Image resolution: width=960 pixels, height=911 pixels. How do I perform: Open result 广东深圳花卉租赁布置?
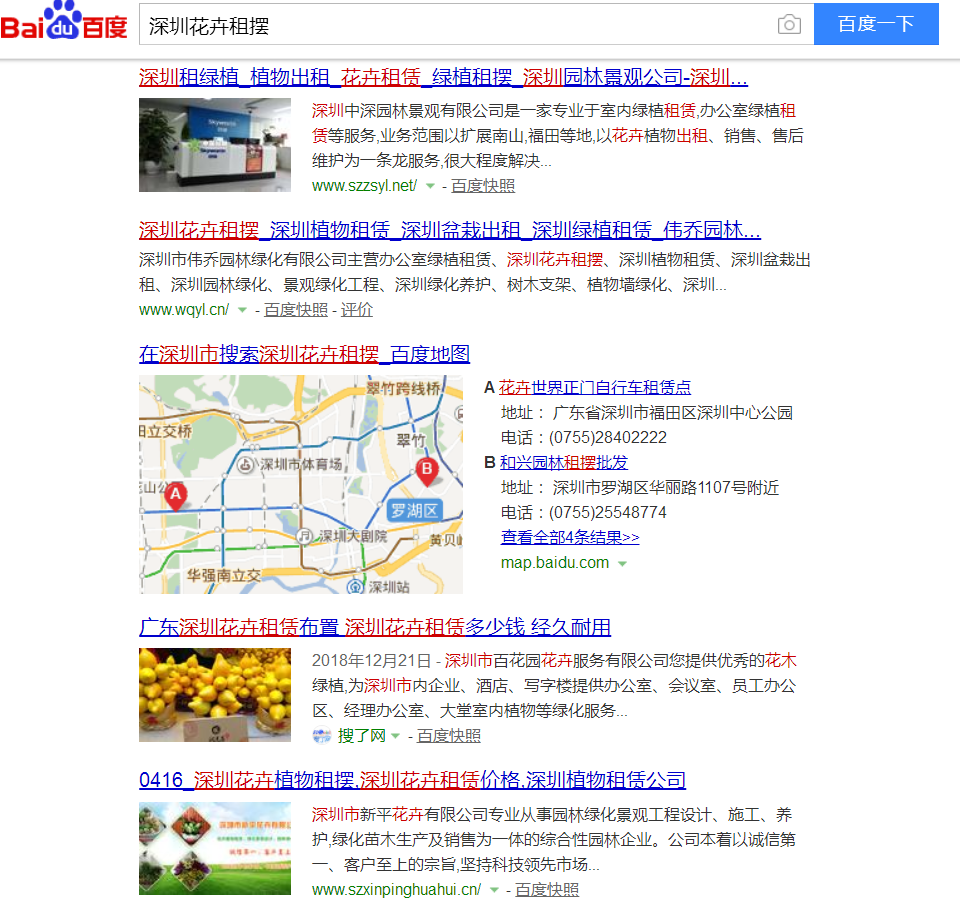pyautogui.click(x=375, y=628)
